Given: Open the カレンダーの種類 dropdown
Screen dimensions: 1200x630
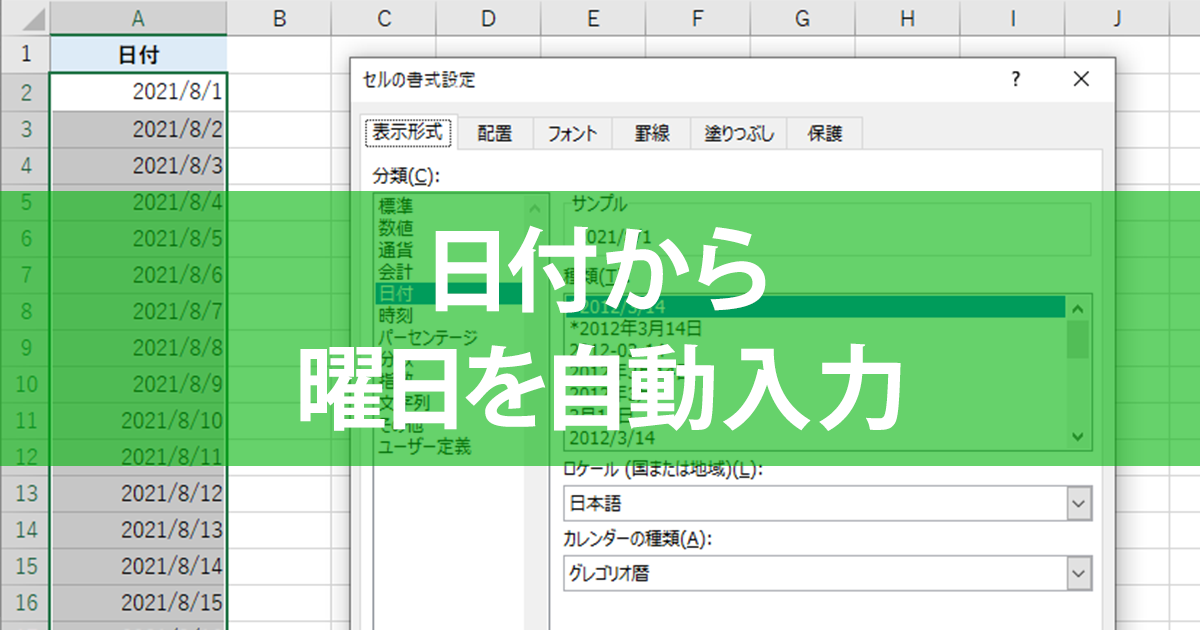Looking at the screenshot, I should (1078, 573).
